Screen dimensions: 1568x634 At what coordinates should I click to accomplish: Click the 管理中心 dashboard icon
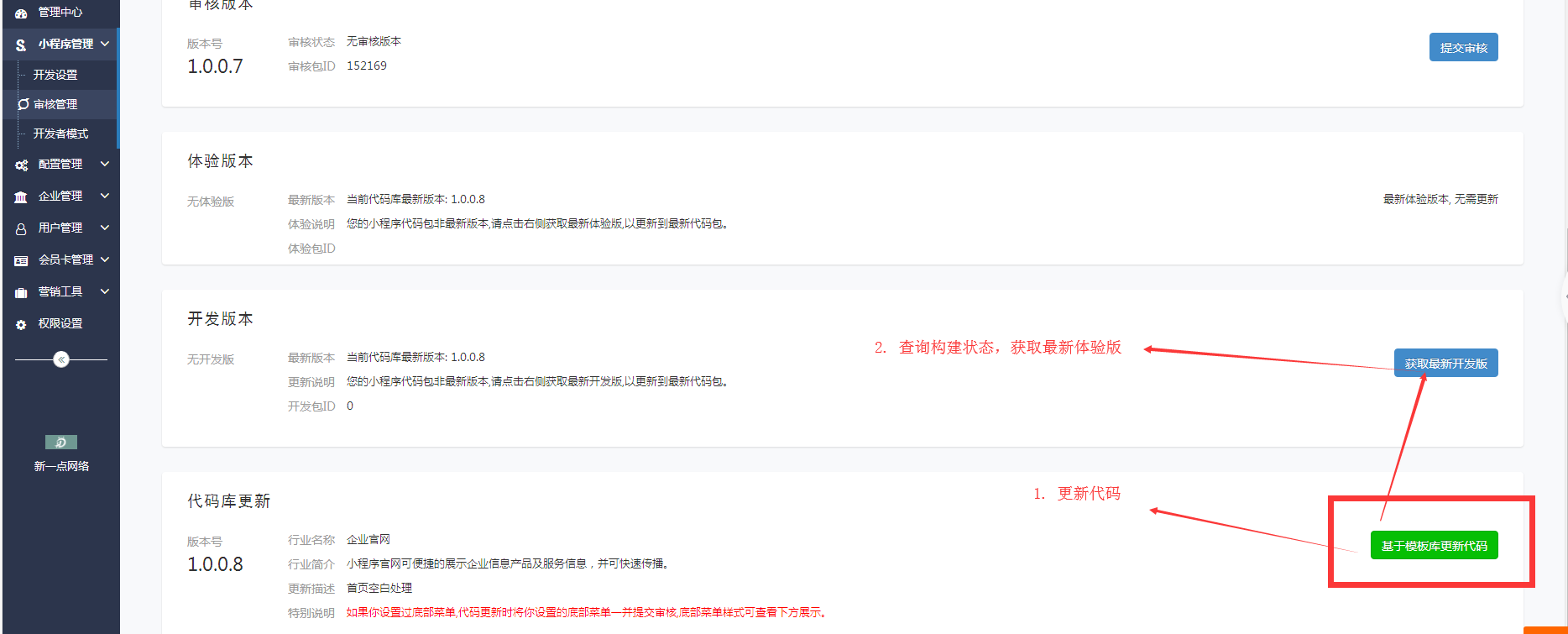point(21,13)
